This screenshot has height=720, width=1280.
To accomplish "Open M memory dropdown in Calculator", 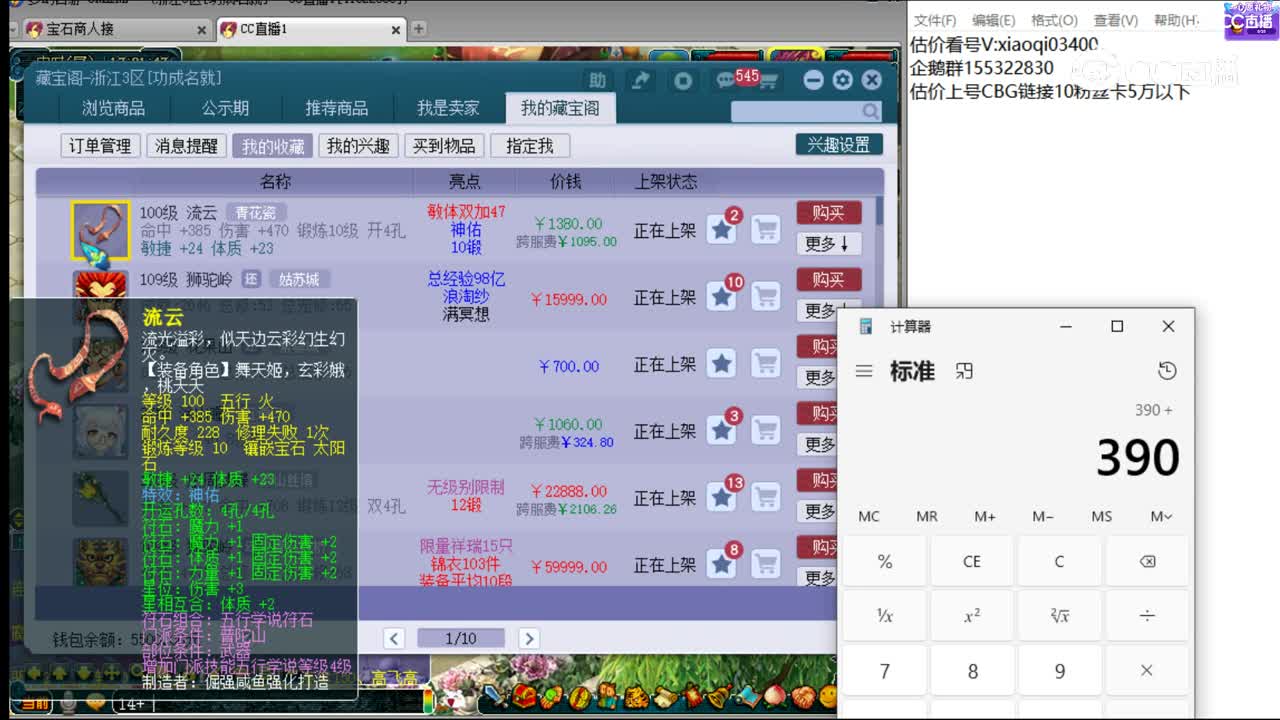I will [1161, 516].
